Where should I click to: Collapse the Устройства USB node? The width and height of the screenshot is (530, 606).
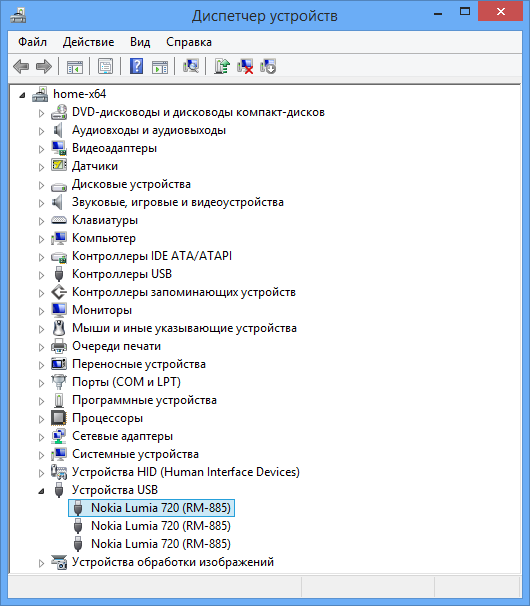(41, 491)
